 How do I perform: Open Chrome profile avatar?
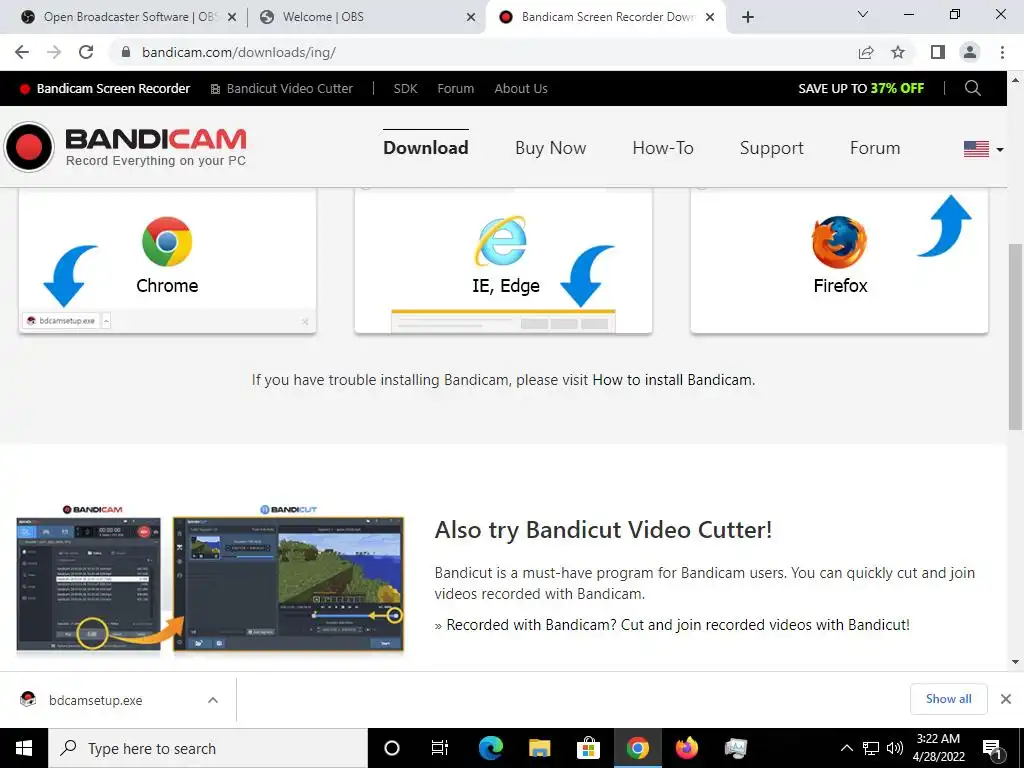(970, 52)
